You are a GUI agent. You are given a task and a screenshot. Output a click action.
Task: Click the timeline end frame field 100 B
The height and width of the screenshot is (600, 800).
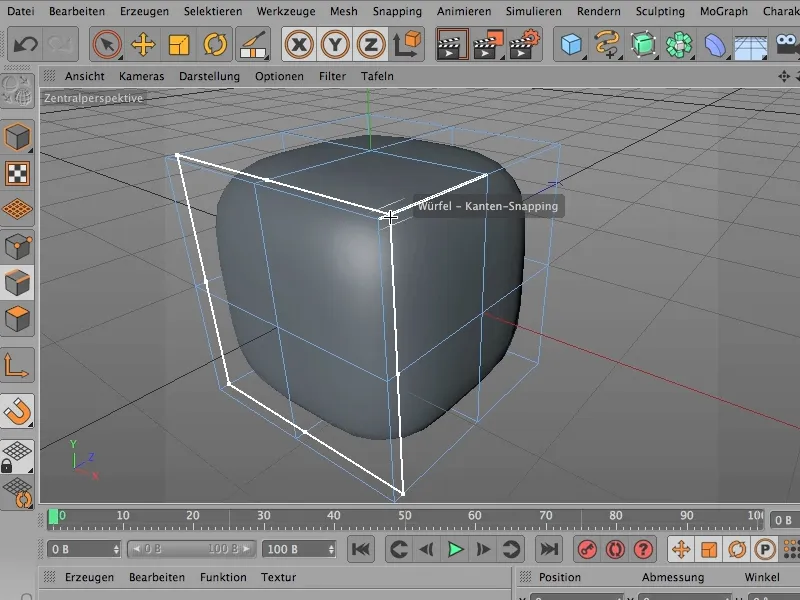299,549
